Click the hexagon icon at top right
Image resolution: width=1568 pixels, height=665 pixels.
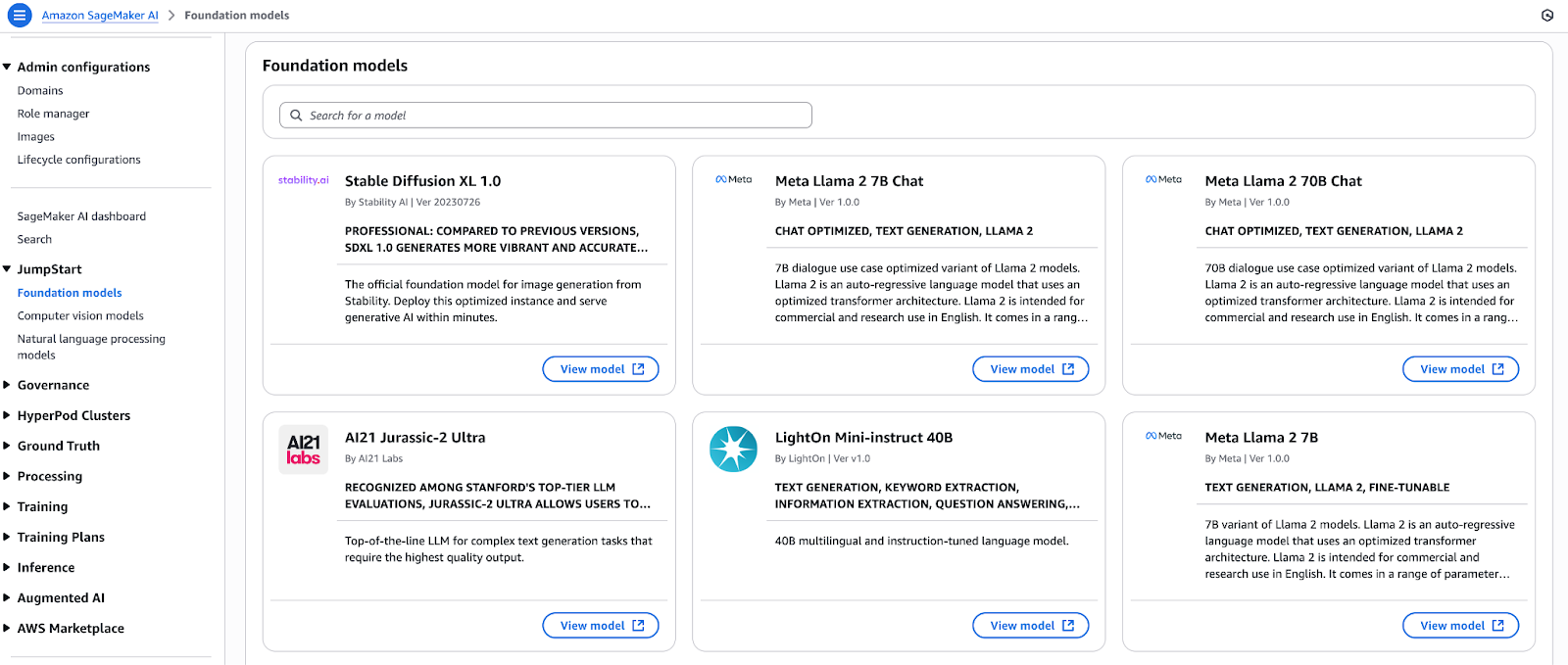1547,16
